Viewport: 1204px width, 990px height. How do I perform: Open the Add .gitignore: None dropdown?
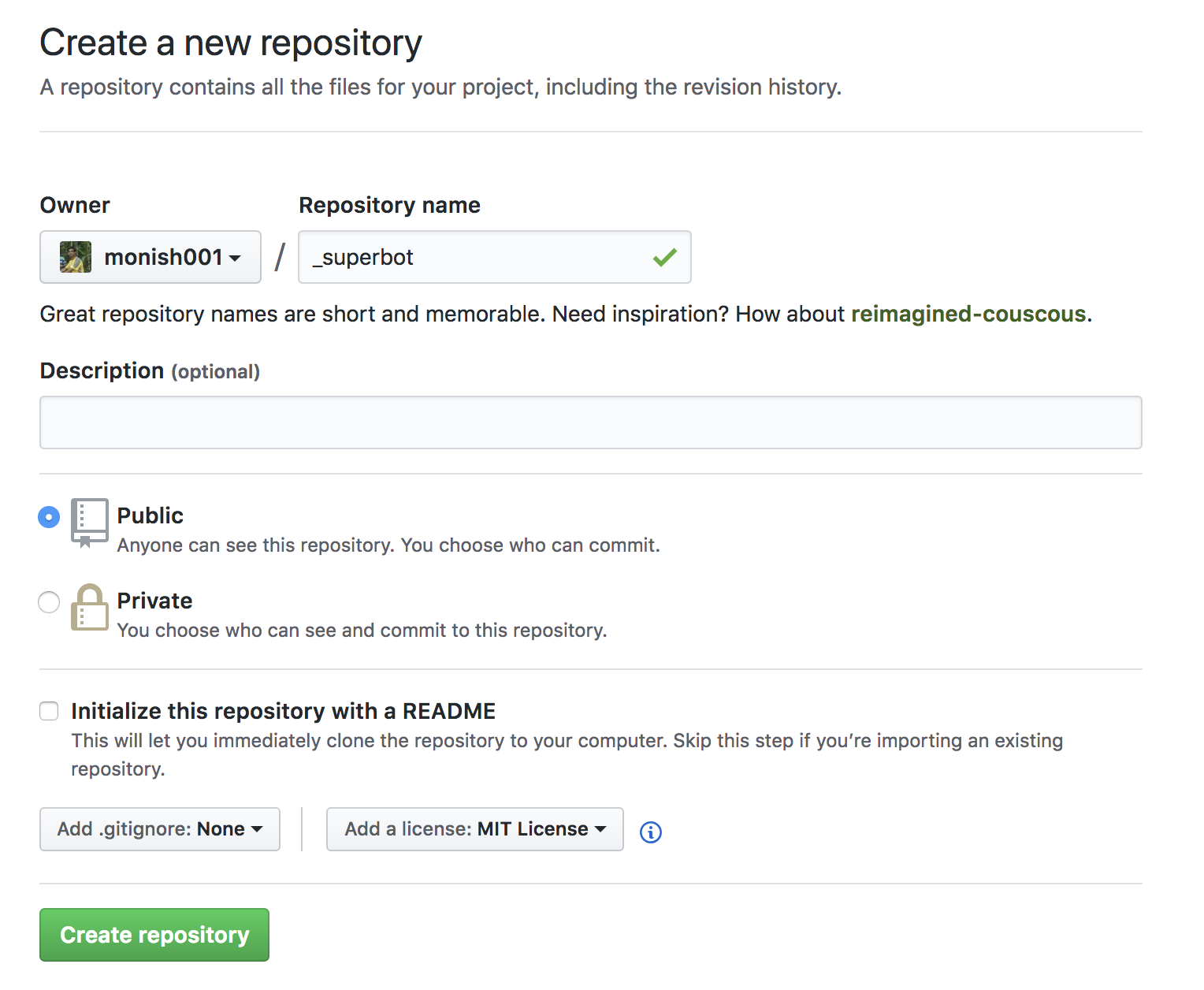pos(159,829)
